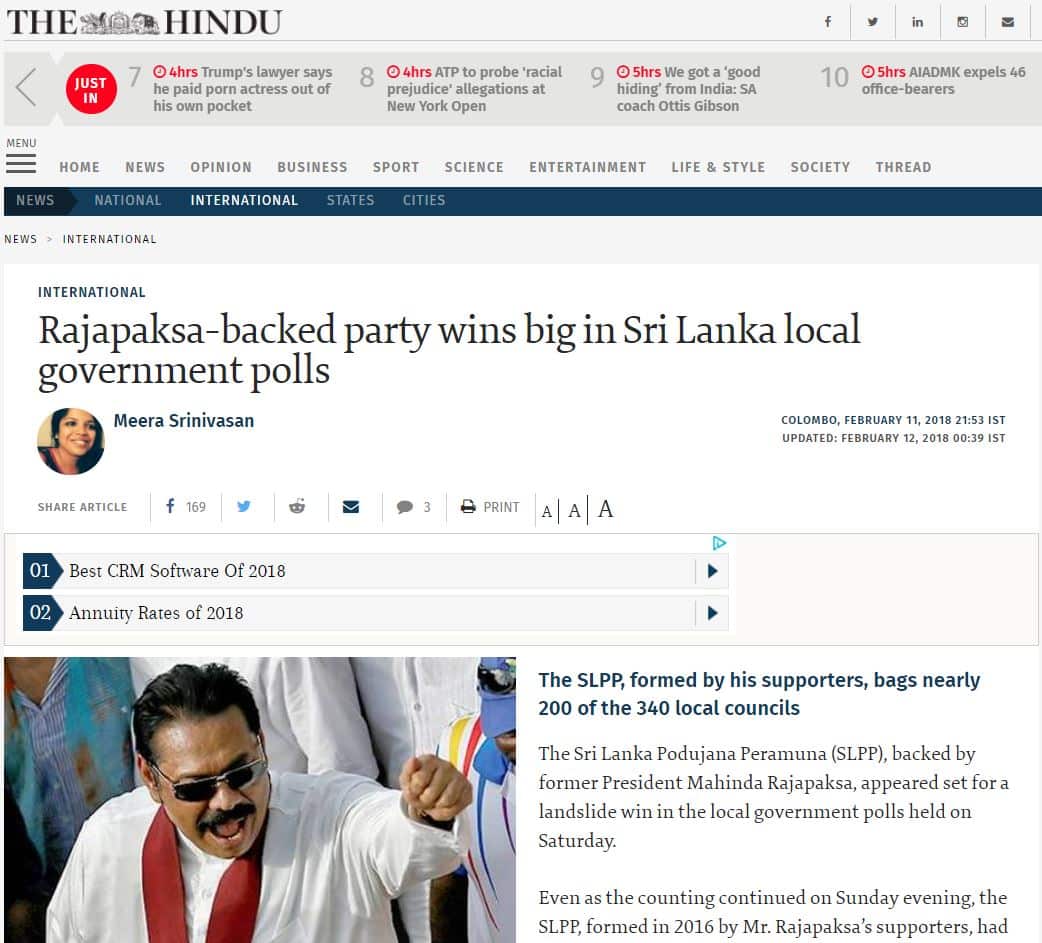The image size is (1042, 943).
Task: Open Entertainment in main navigation
Action: [587, 167]
